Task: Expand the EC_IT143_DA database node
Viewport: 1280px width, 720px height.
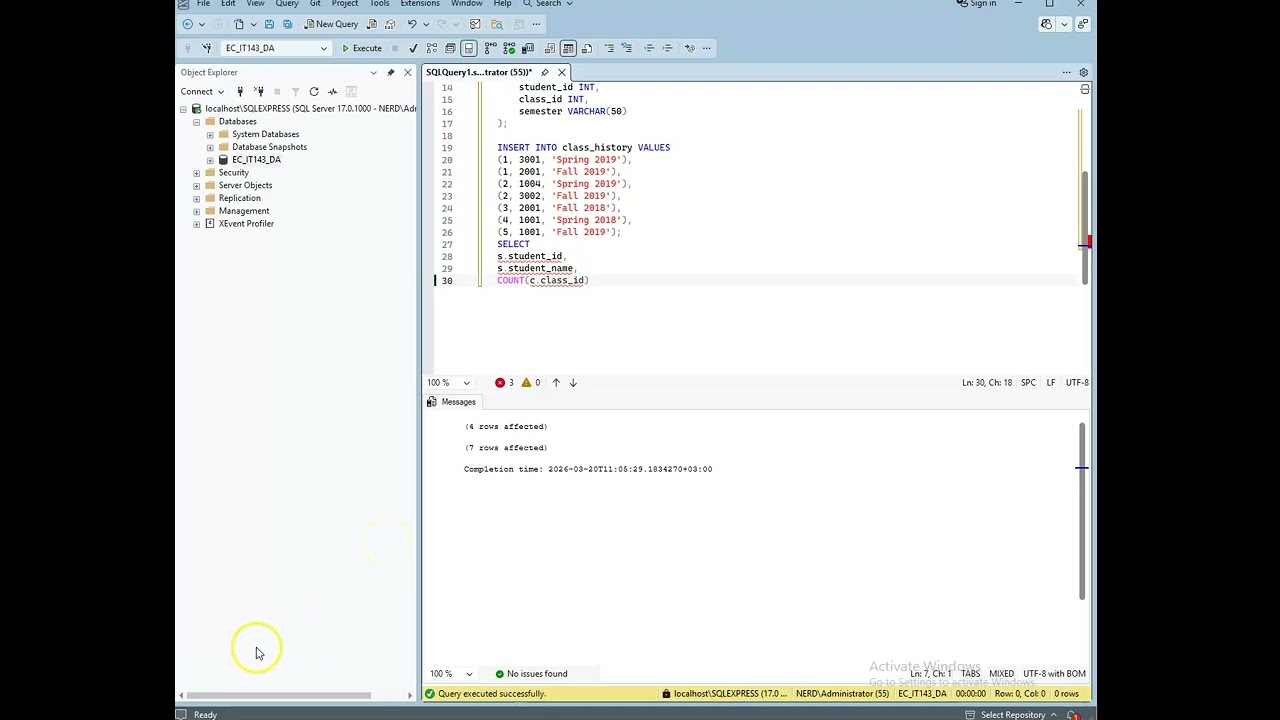Action: tap(210, 160)
